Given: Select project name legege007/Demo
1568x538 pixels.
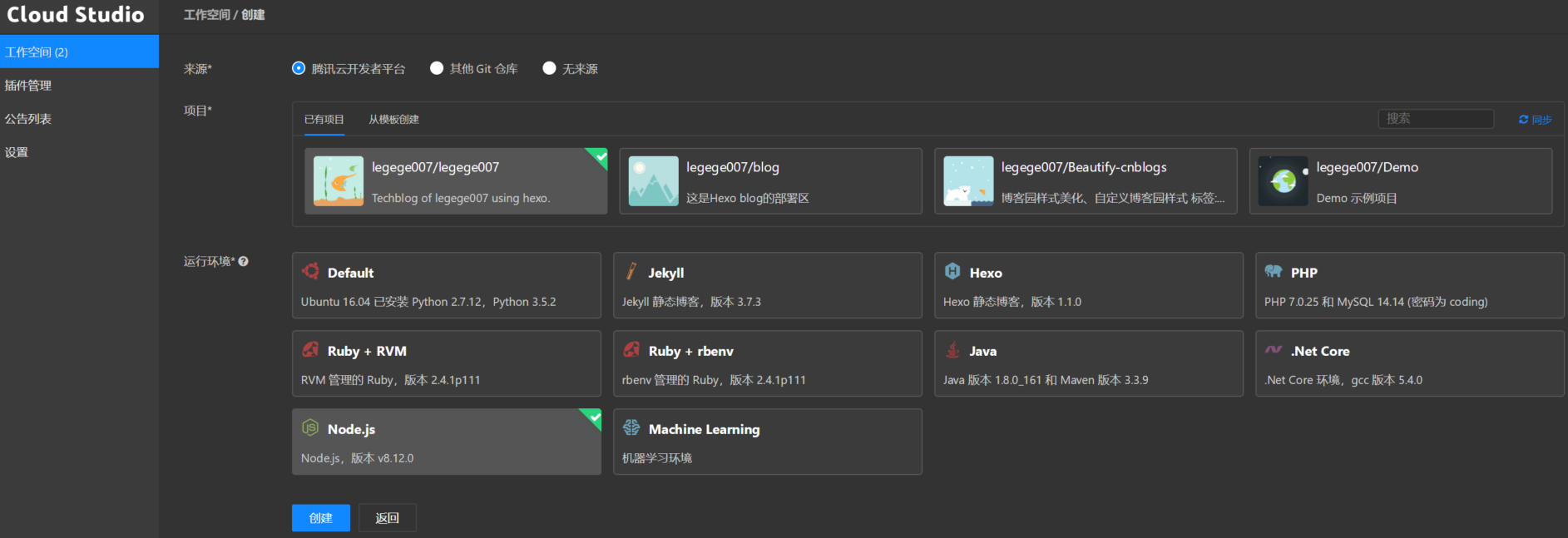Looking at the screenshot, I should (1368, 167).
